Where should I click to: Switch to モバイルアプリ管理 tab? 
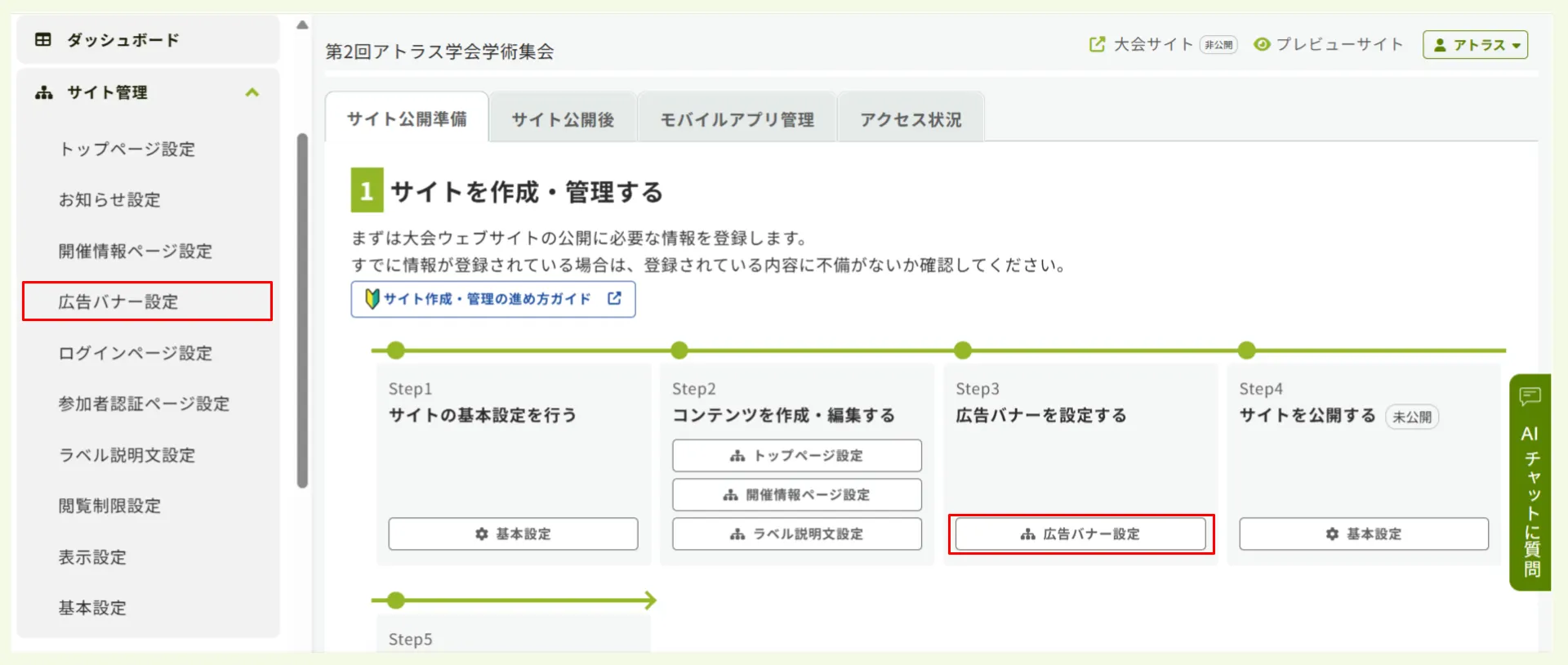pos(737,119)
